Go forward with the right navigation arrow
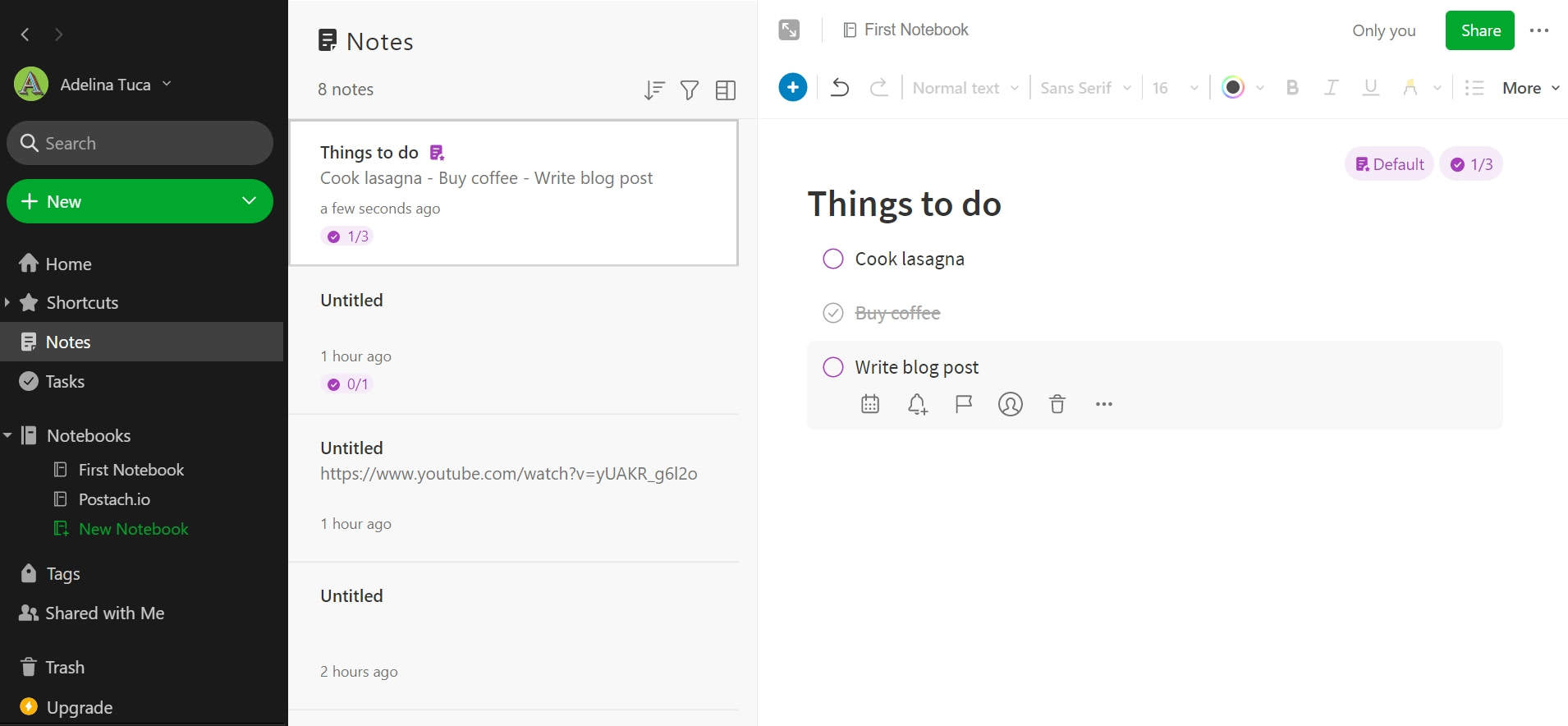1568x726 pixels. 58,34
